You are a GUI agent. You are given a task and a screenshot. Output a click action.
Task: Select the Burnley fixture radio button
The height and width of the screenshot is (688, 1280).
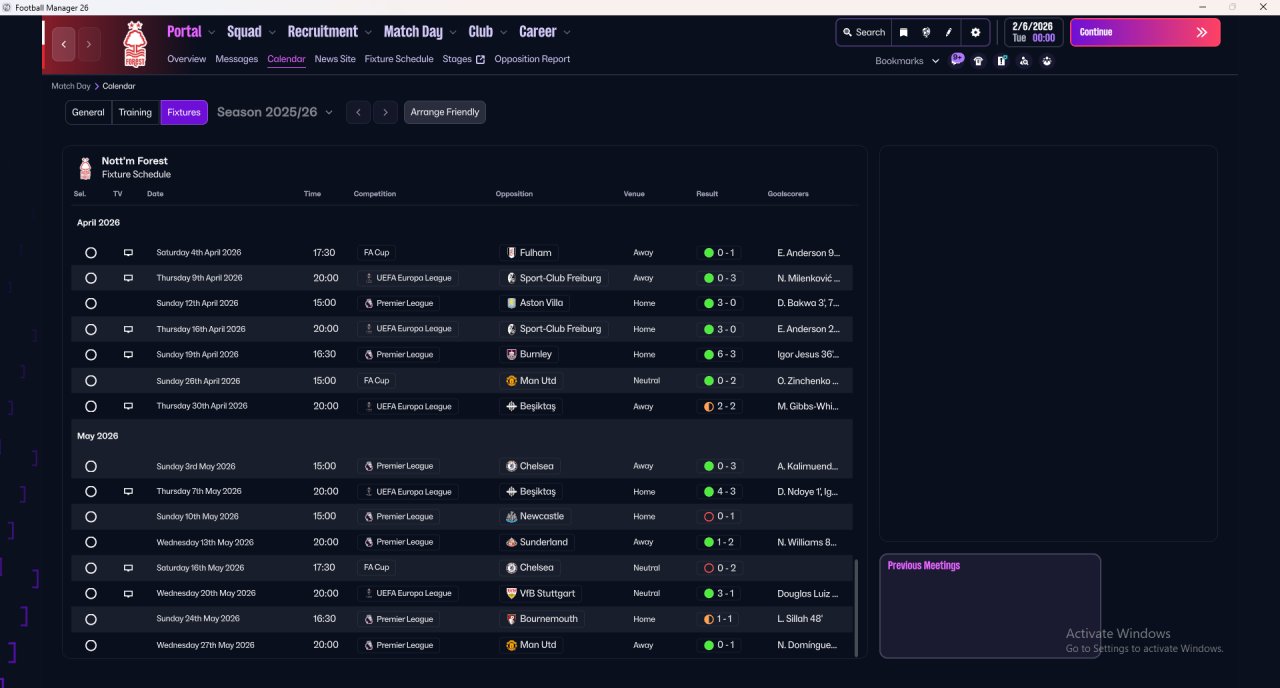pyautogui.click(x=91, y=354)
